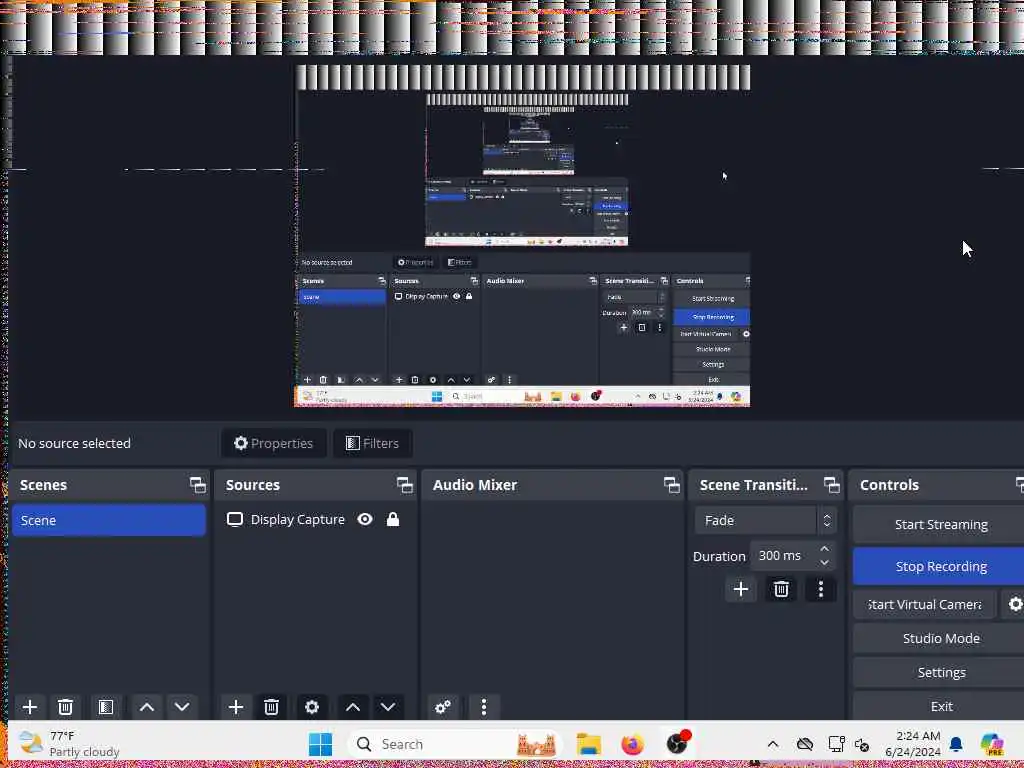Decrease the transition duration
The height and width of the screenshot is (768, 1024).
point(825,562)
